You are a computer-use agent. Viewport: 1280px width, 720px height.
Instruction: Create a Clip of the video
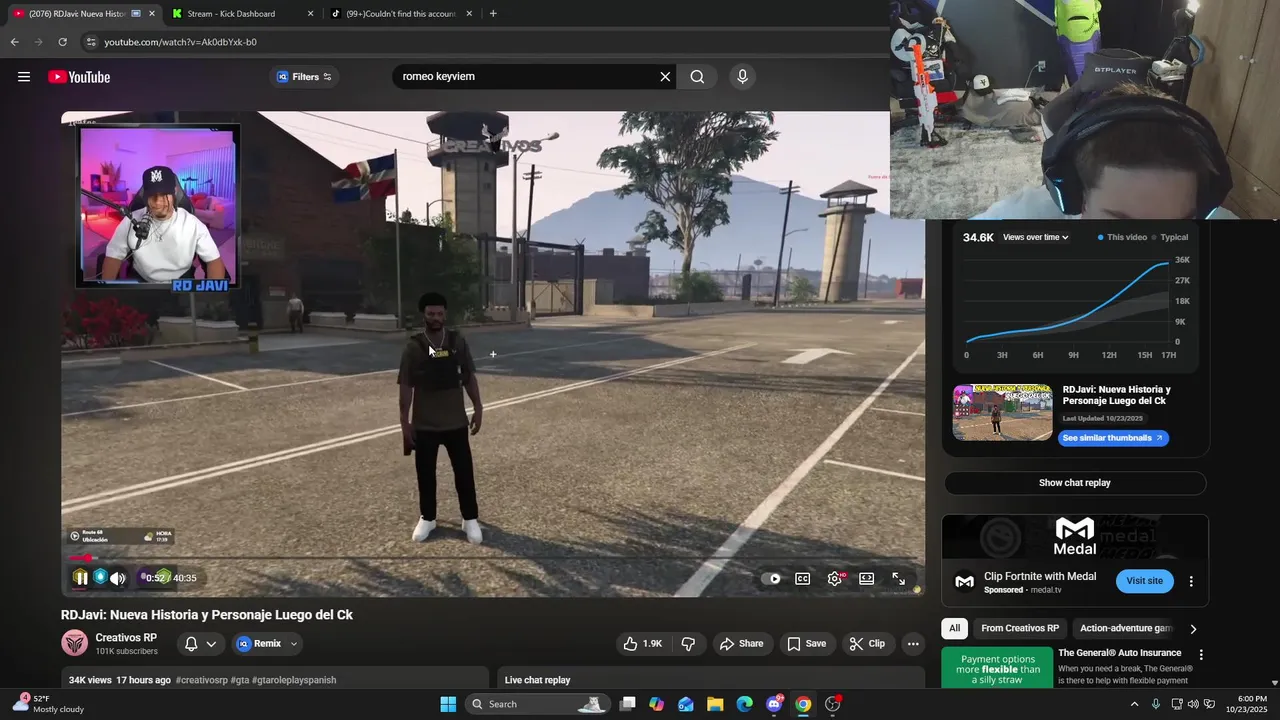[867, 644]
